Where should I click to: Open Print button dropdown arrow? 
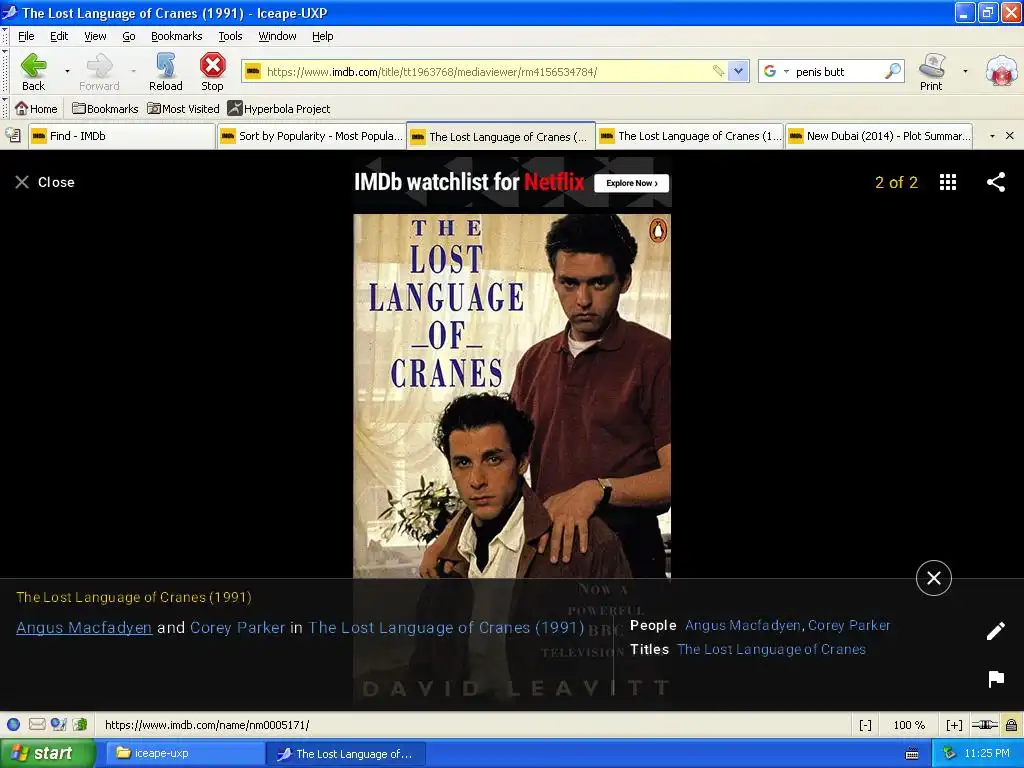click(x=965, y=71)
